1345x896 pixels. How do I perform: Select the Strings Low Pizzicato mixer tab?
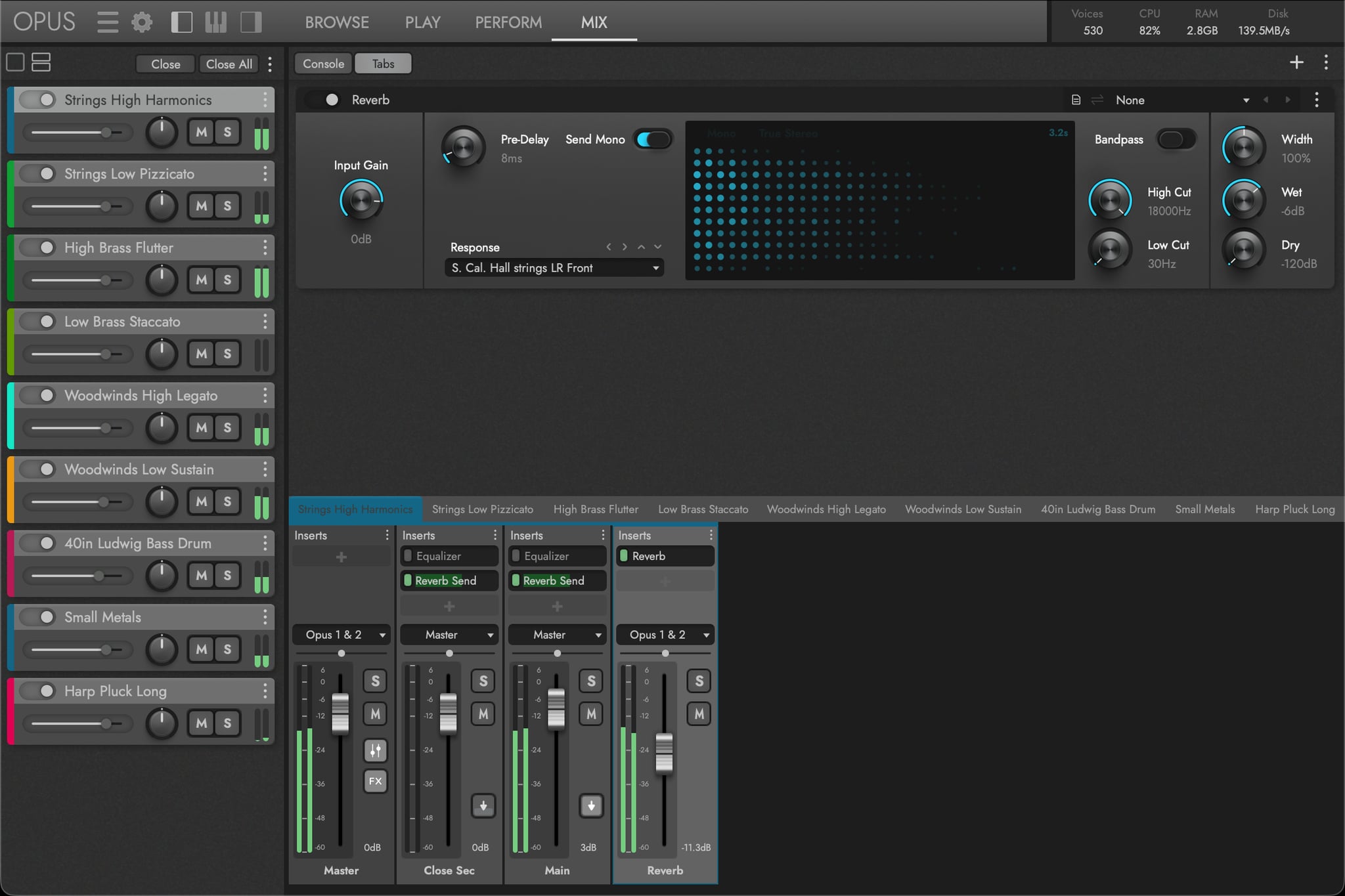(x=483, y=509)
